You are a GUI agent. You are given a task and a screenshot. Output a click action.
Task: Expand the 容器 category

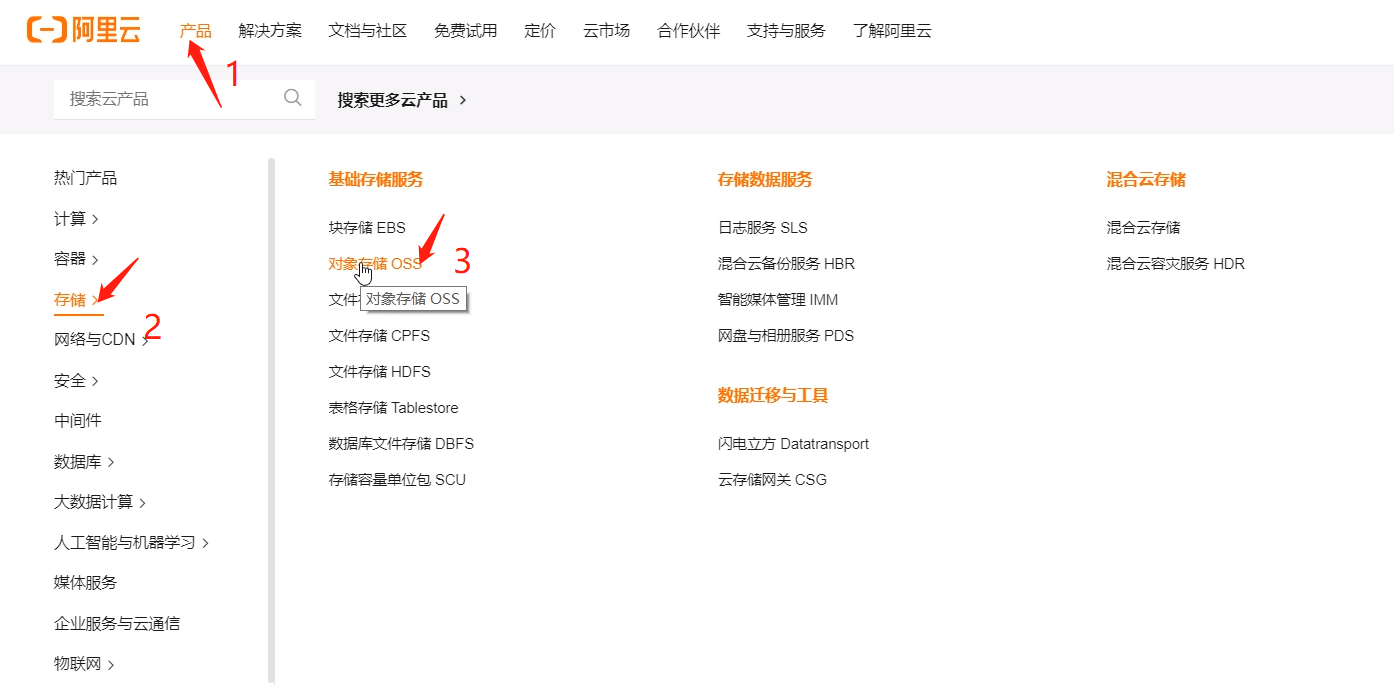click(x=76, y=259)
